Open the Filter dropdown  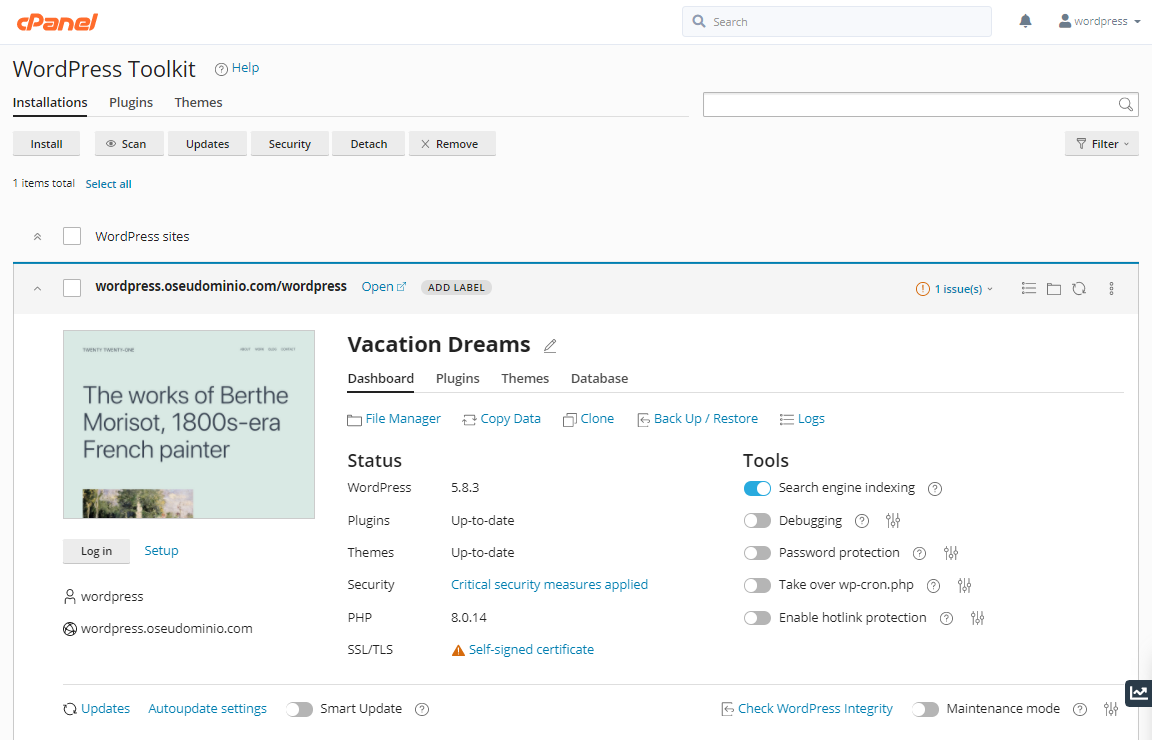pos(1101,144)
